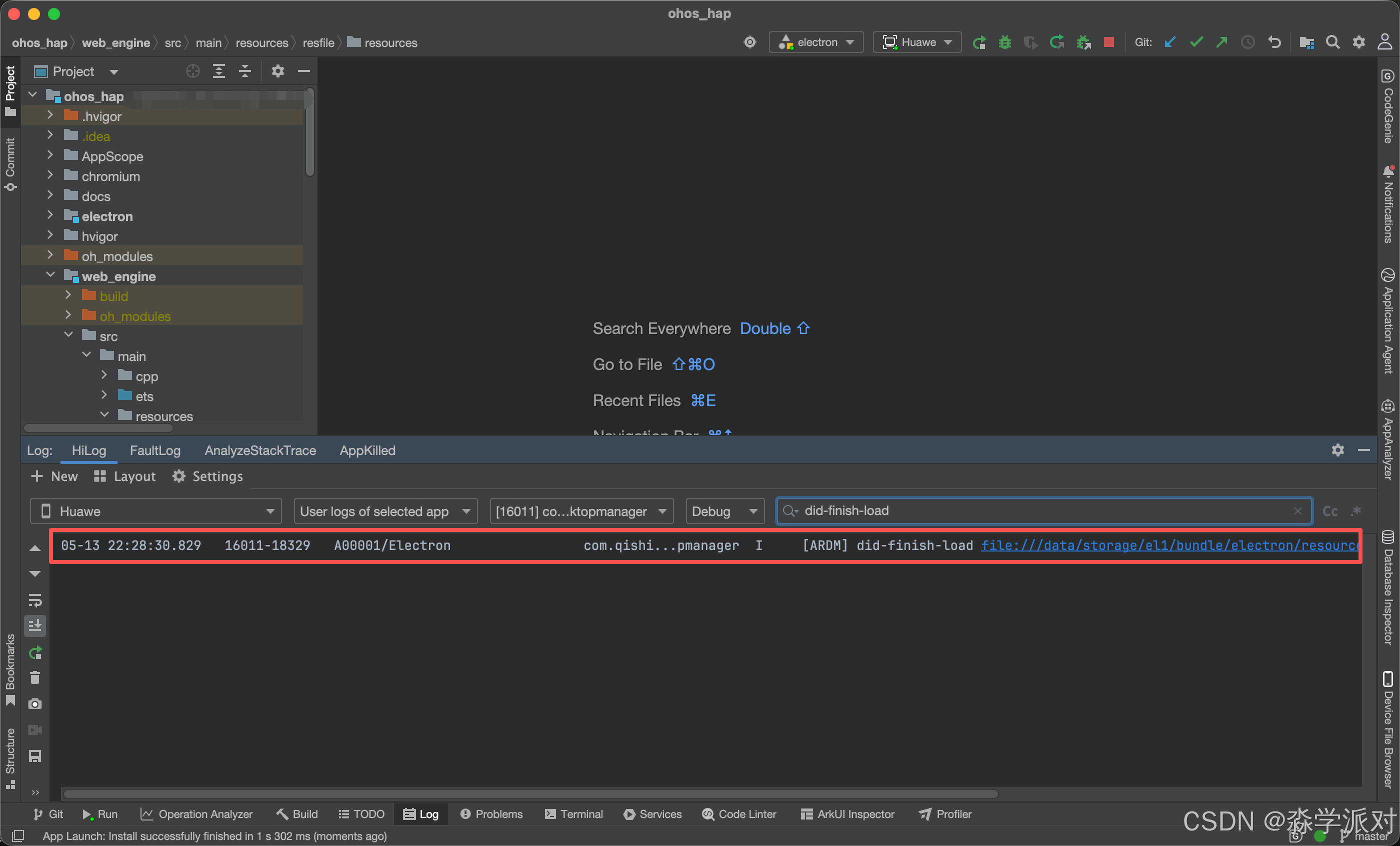Hide the Project panel with the minus icon
This screenshot has height=846, width=1400.
(x=304, y=71)
